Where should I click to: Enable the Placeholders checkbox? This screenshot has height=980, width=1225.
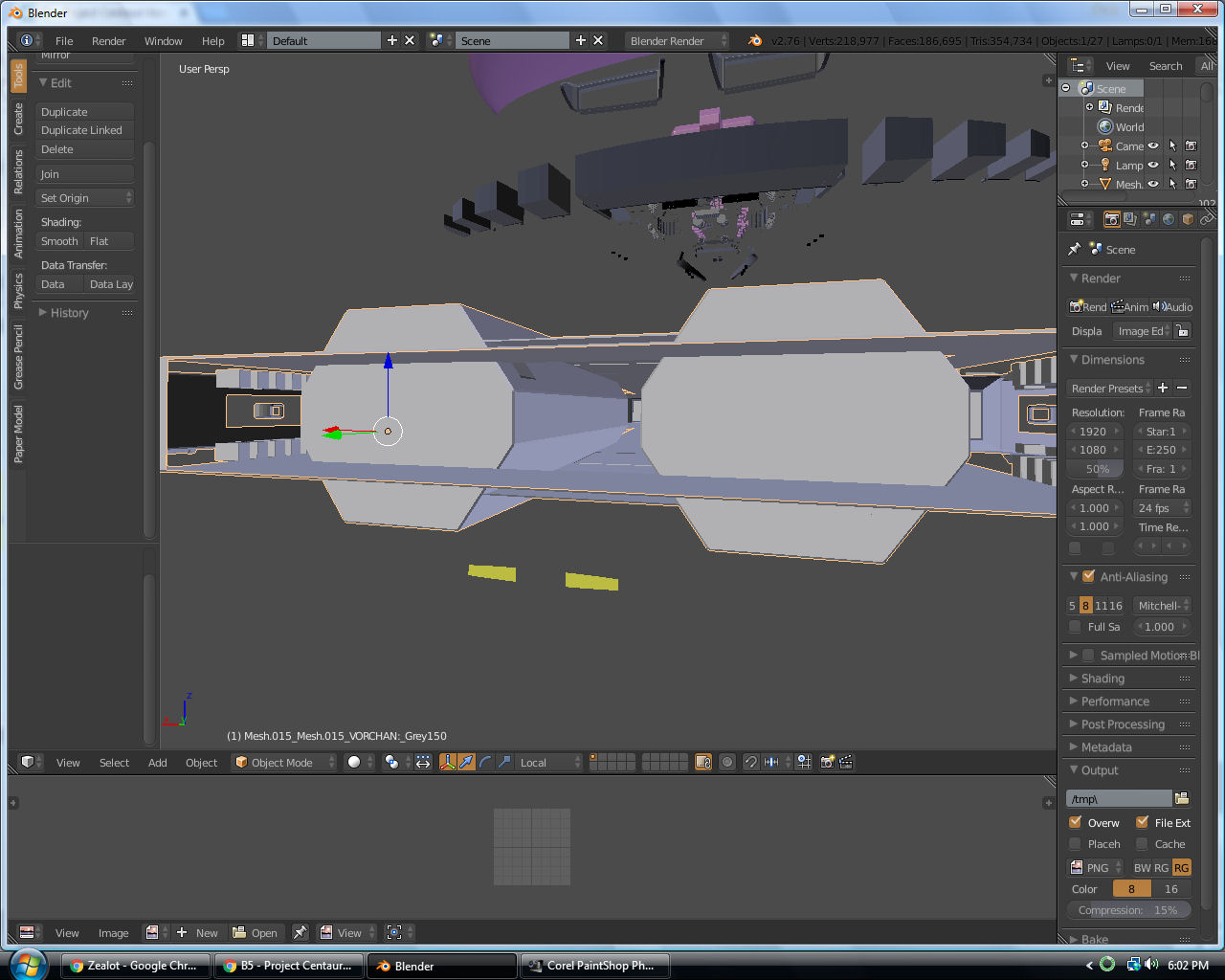tap(1075, 844)
